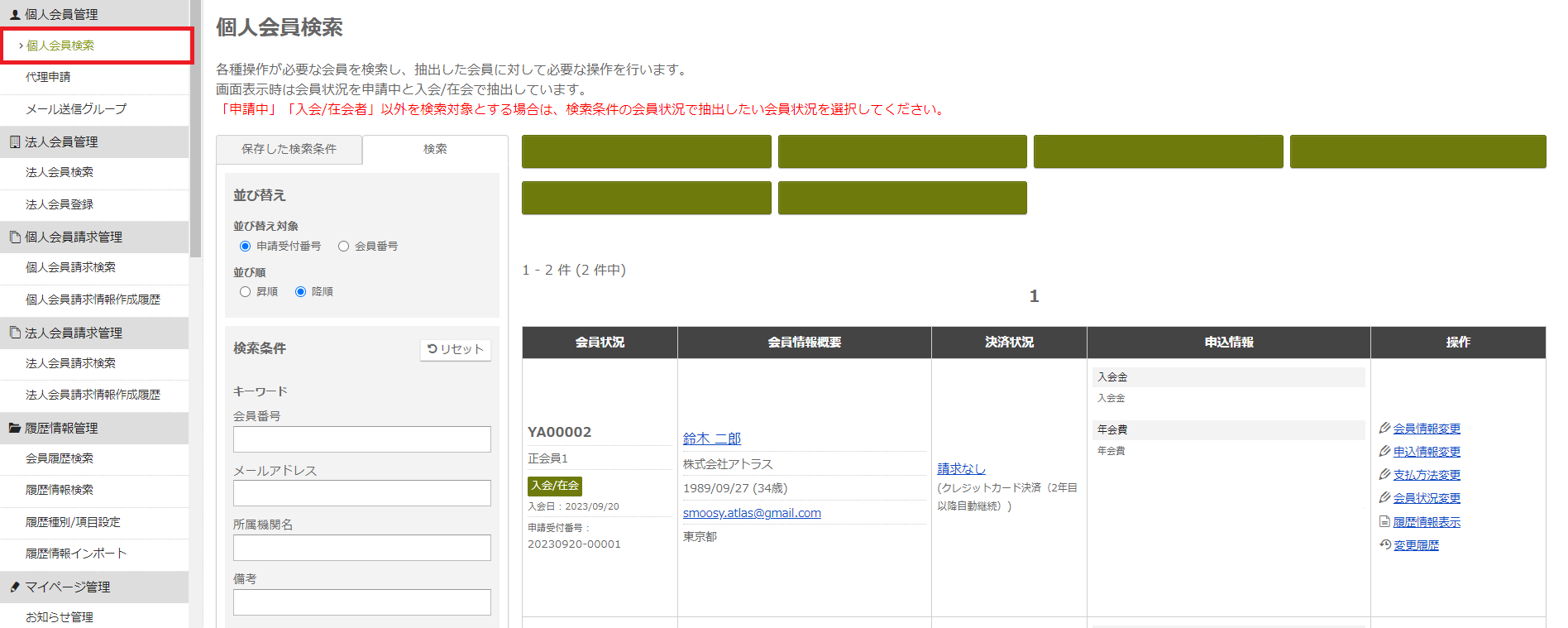Click the folder icon next to 履歴情報管理

(x=14, y=428)
